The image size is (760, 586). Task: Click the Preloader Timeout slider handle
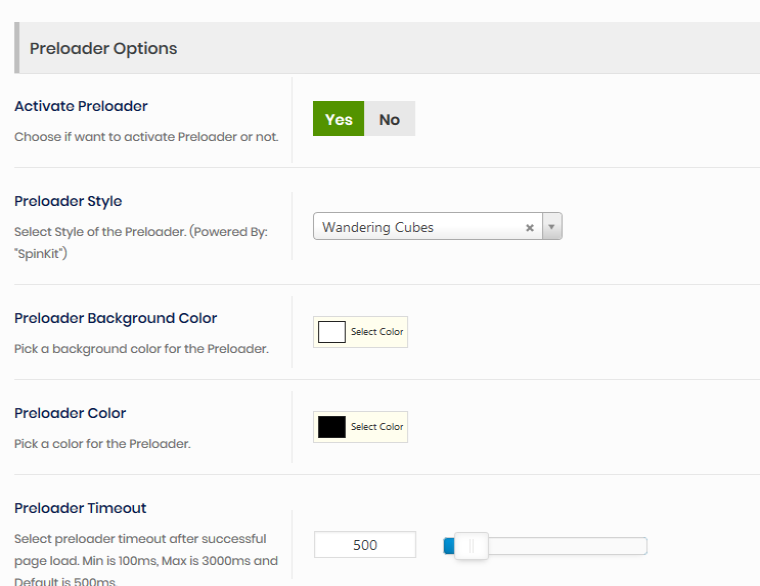point(471,546)
